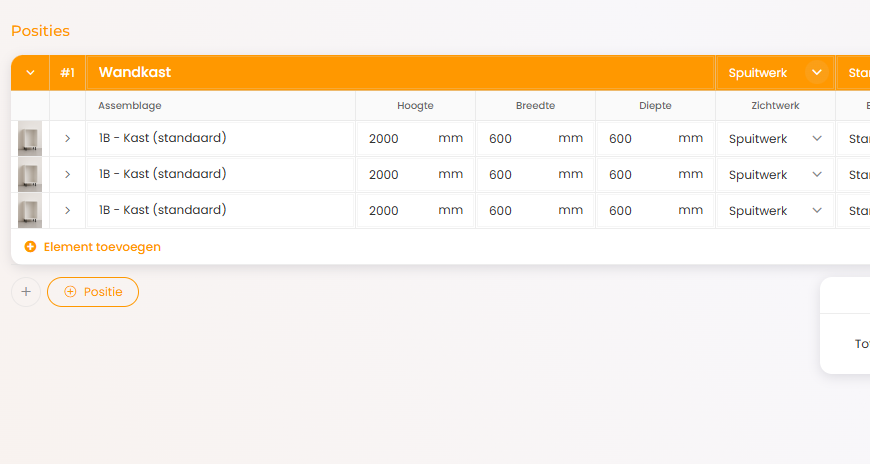Image resolution: width=870 pixels, height=464 pixels.
Task: Select the first row assemblage name
Action: click(x=163, y=138)
